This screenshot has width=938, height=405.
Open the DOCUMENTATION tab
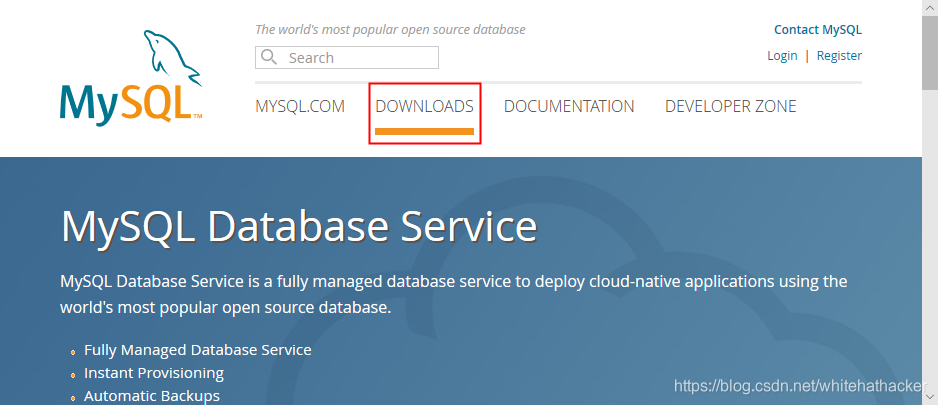pos(569,106)
